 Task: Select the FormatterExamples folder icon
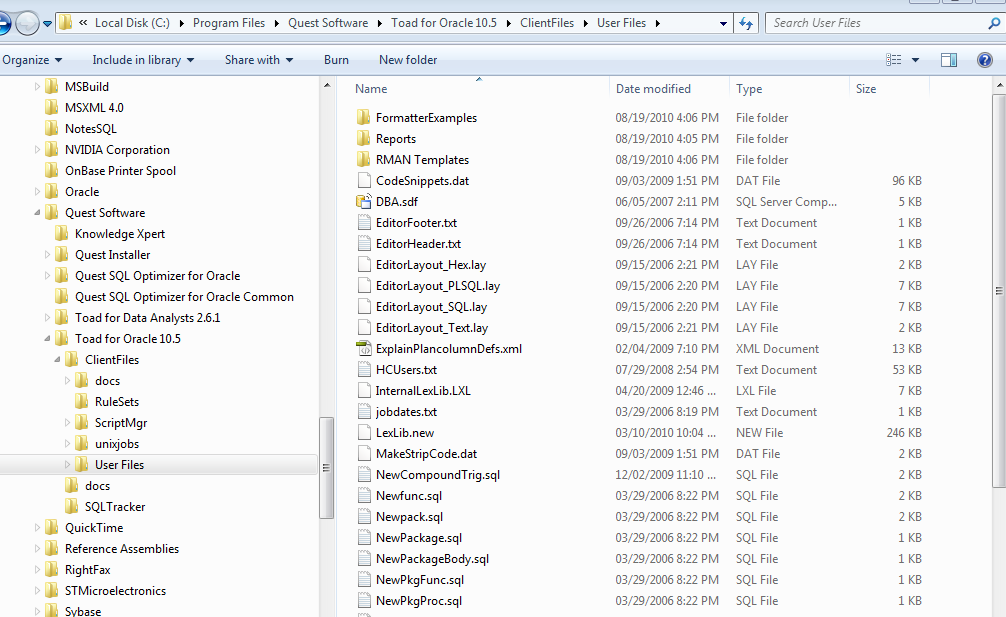click(364, 117)
